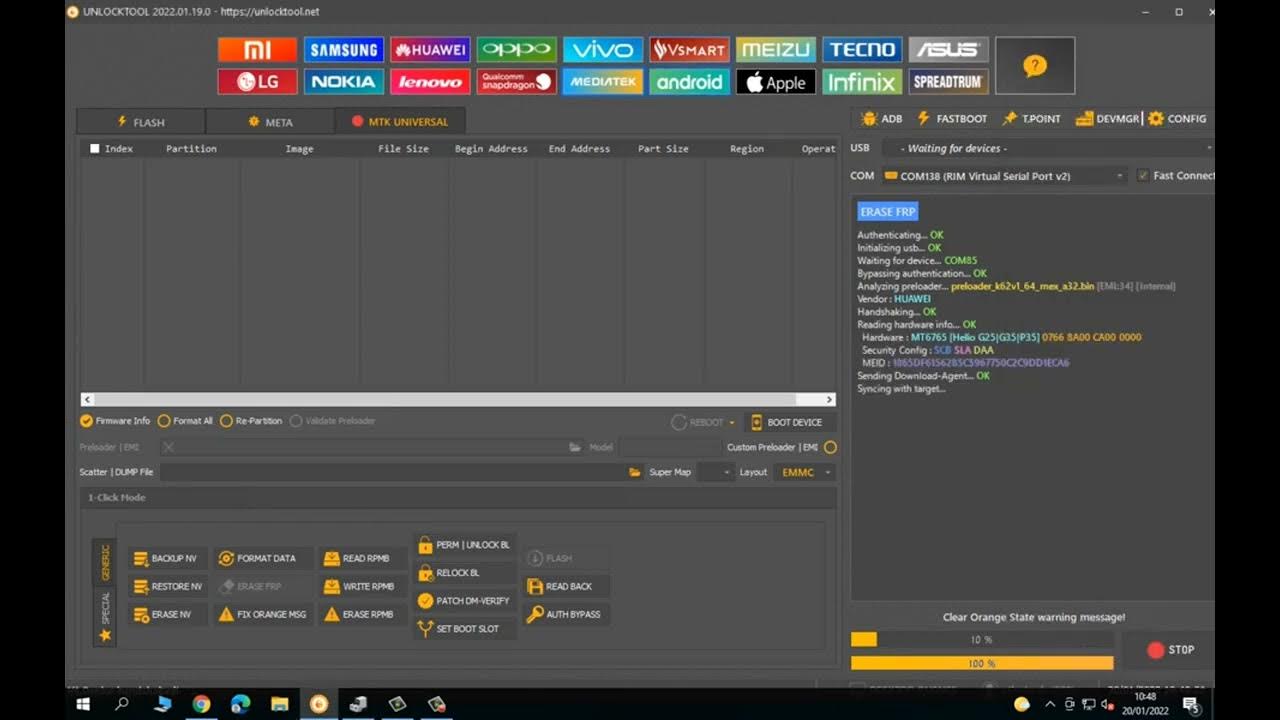Choose the Android logo tile
This screenshot has height=720, width=1280.
click(689, 82)
